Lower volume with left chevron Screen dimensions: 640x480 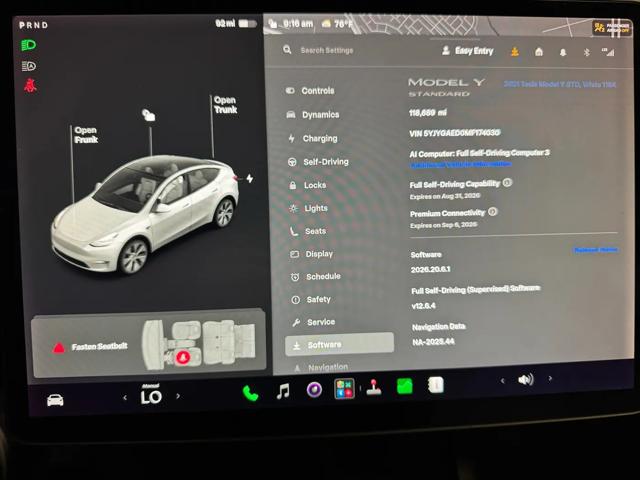[x=502, y=380]
